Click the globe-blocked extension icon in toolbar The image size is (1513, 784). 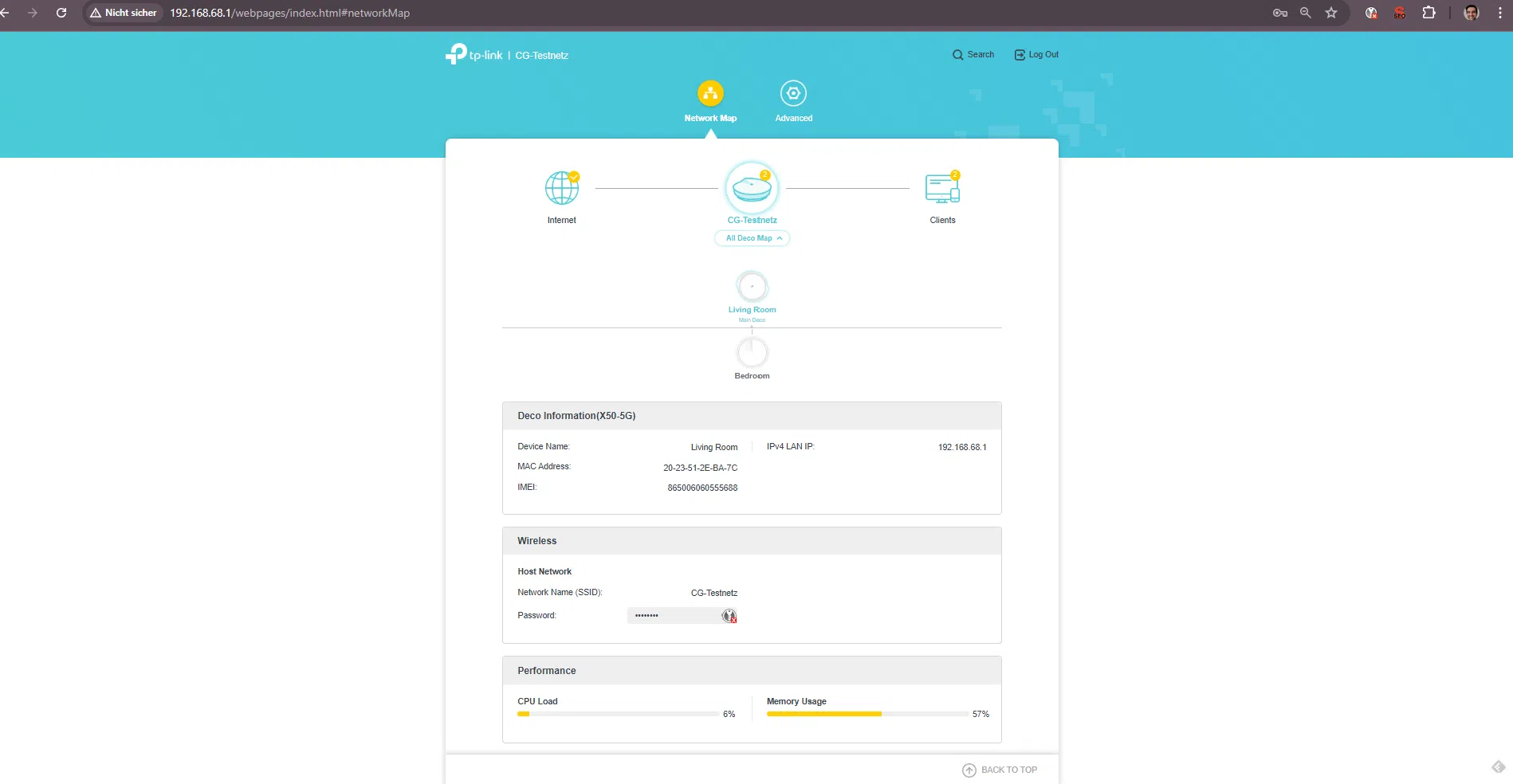1371,13
